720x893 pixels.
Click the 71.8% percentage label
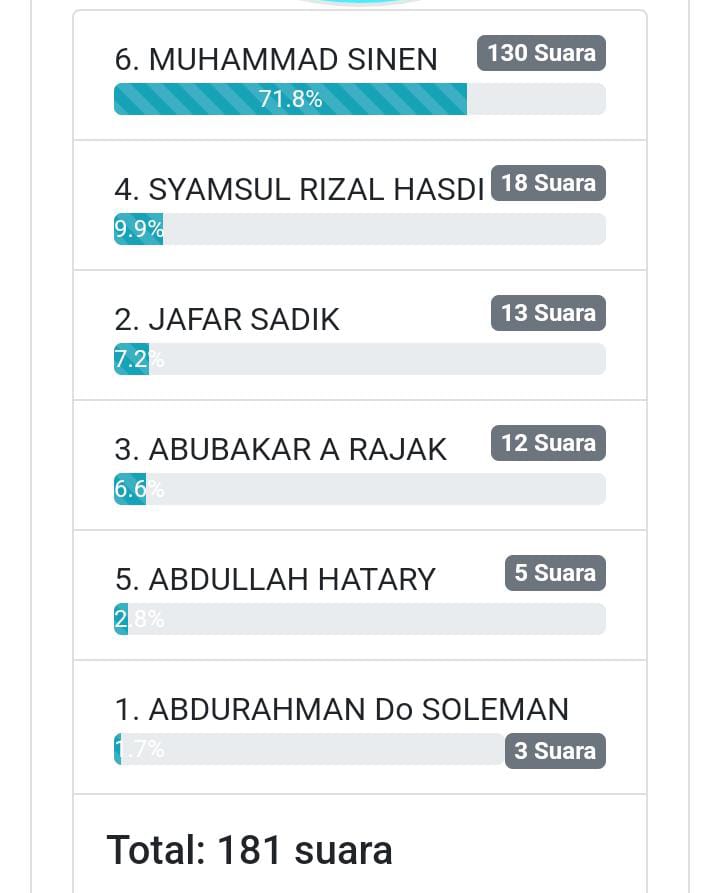(290, 99)
